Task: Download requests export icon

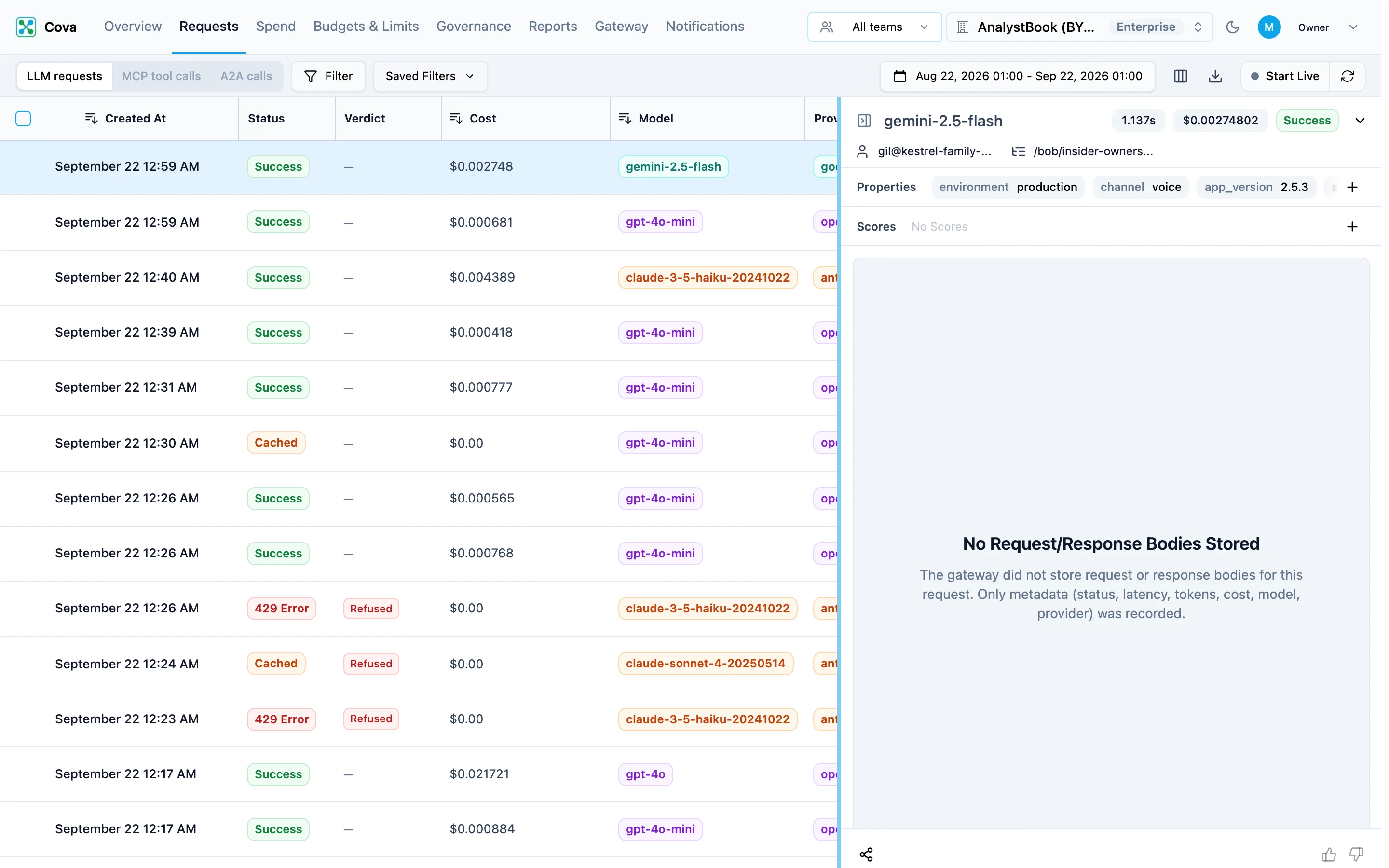Action: tap(1215, 76)
